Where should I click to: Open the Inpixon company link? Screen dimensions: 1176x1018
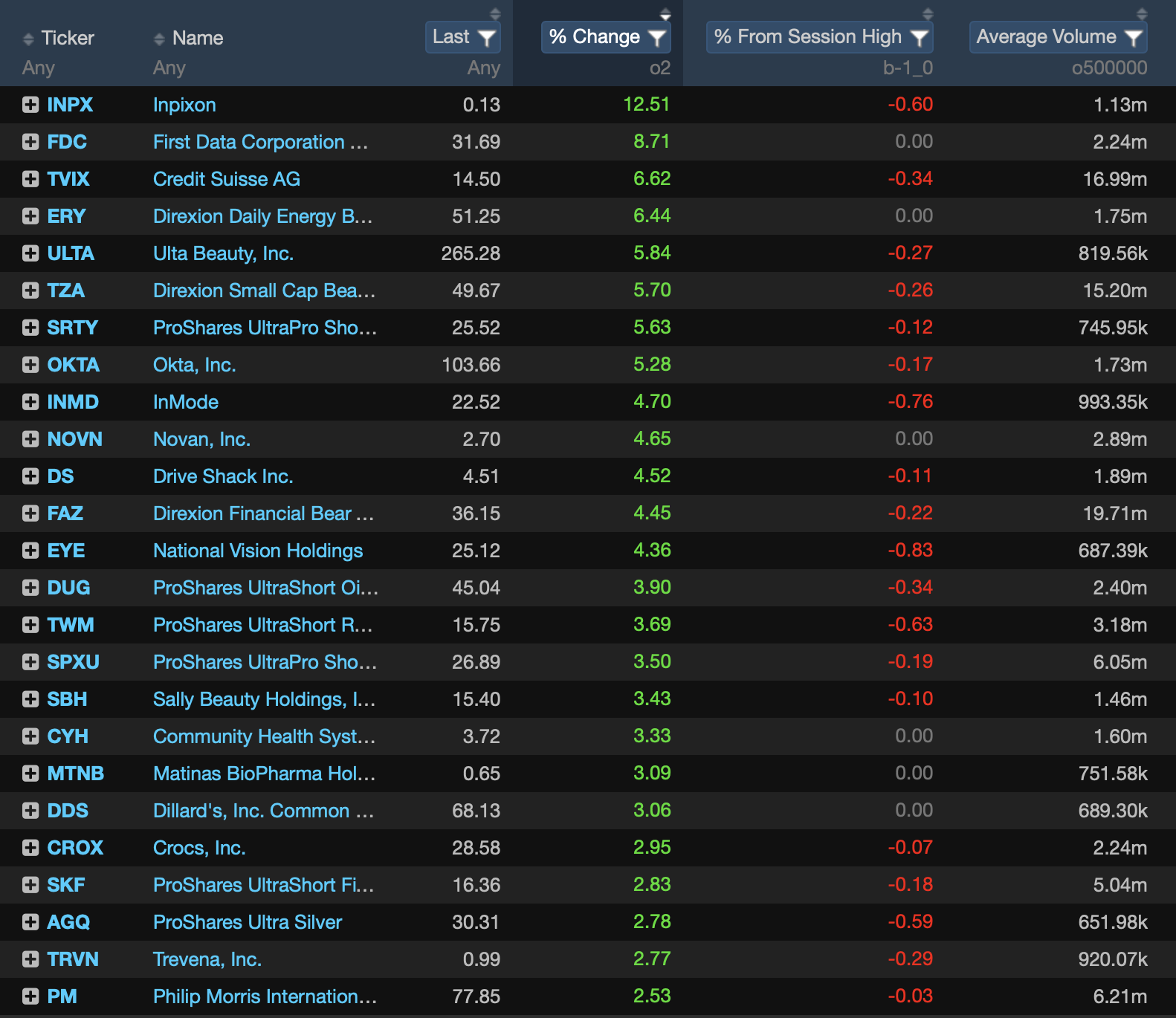(x=184, y=105)
